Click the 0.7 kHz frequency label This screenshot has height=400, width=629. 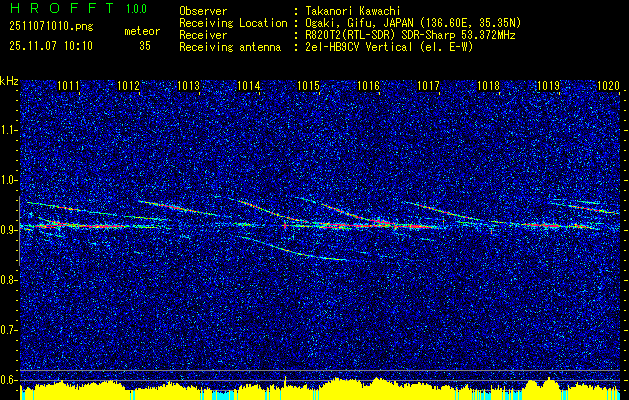tap(8, 330)
